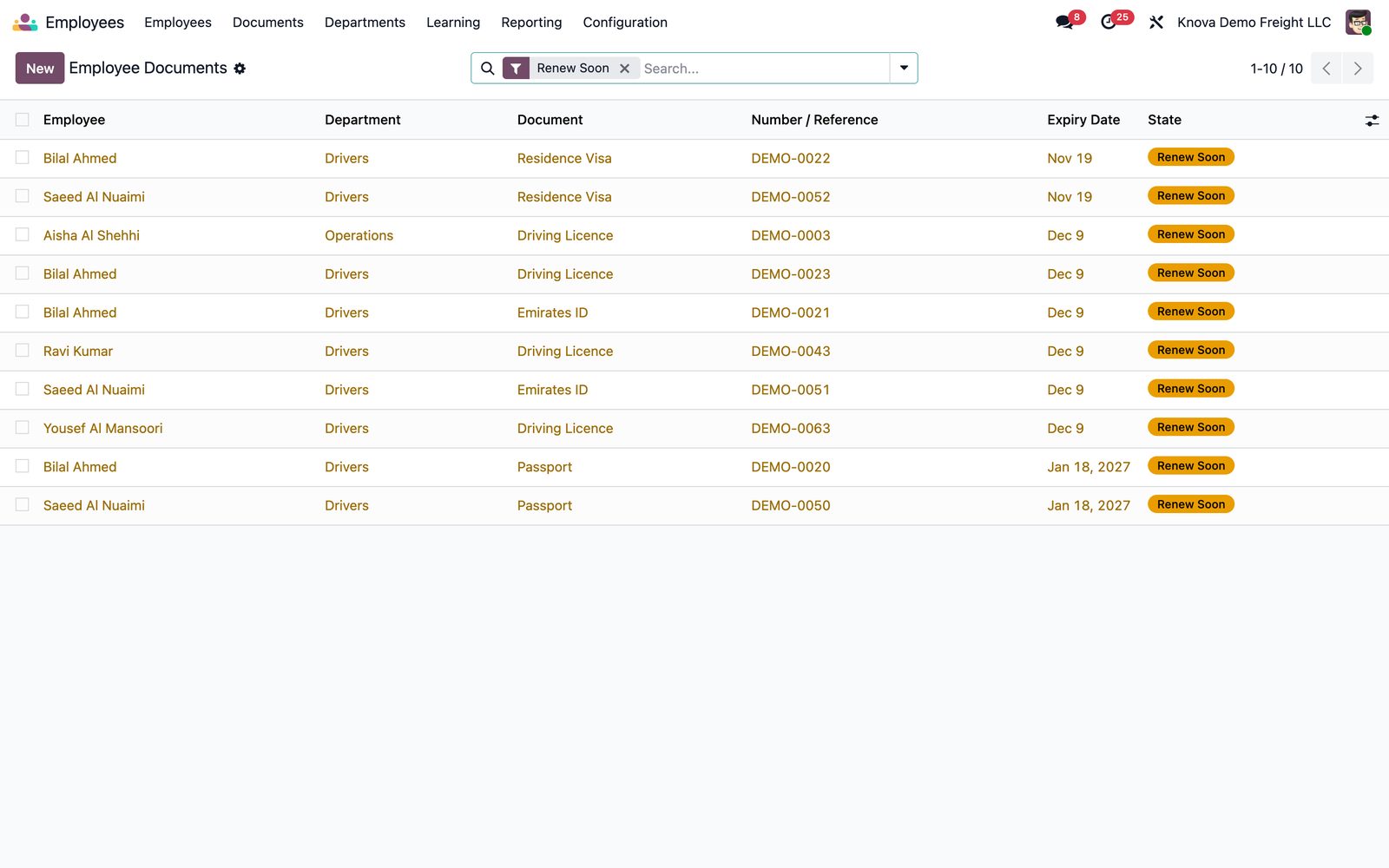Click the New button
Image resolution: width=1389 pixels, height=868 pixels.
(x=40, y=69)
